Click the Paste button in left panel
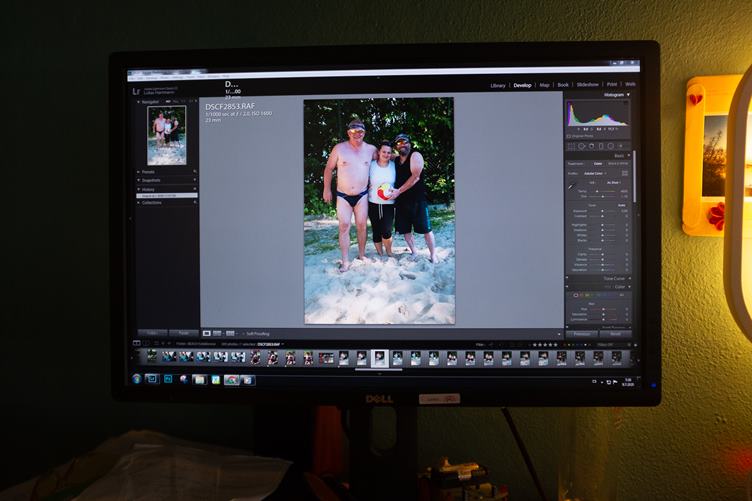Viewport: 752px width, 501px height. tap(183, 333)
